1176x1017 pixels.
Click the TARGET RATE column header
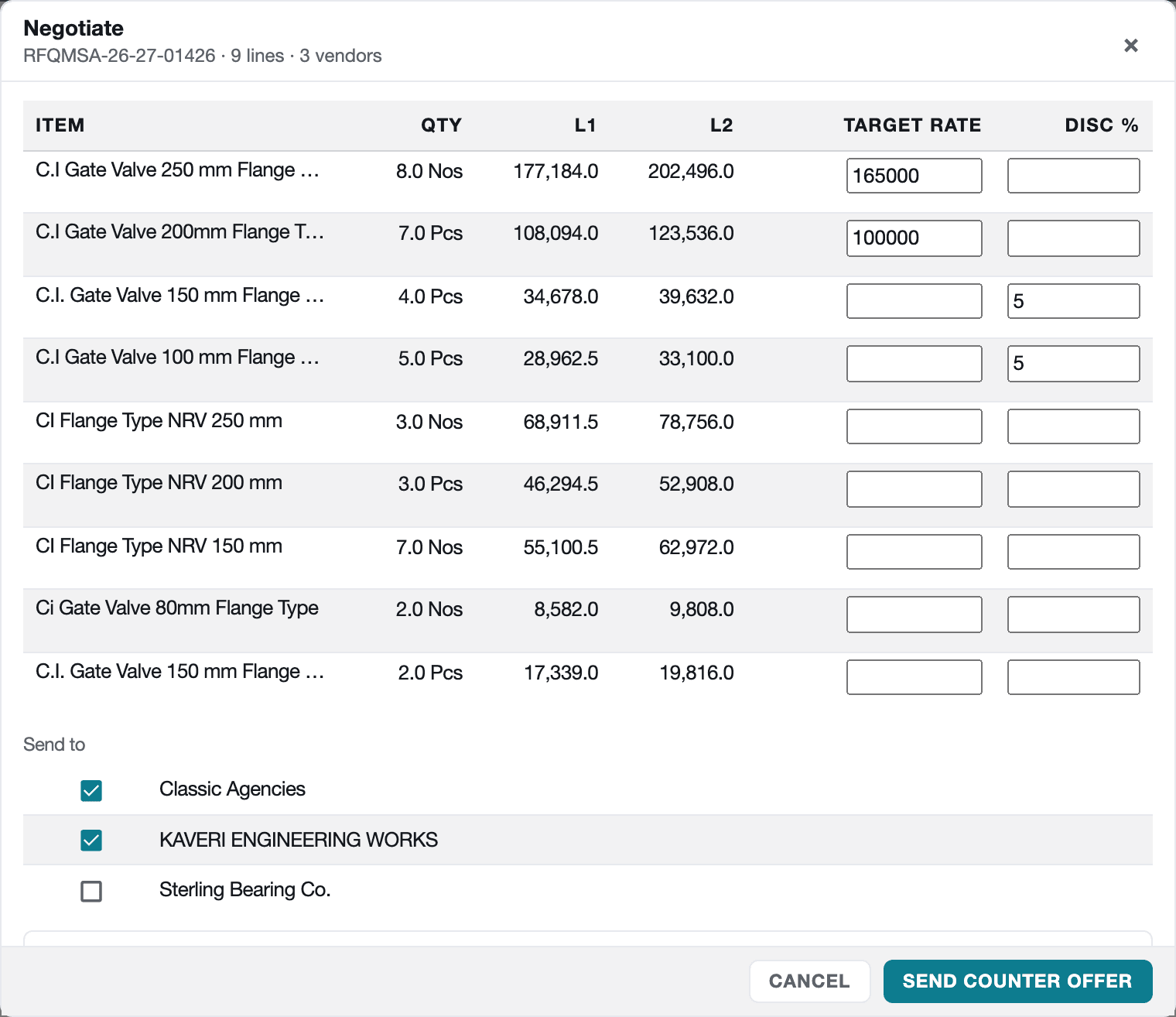coord(912,125)
